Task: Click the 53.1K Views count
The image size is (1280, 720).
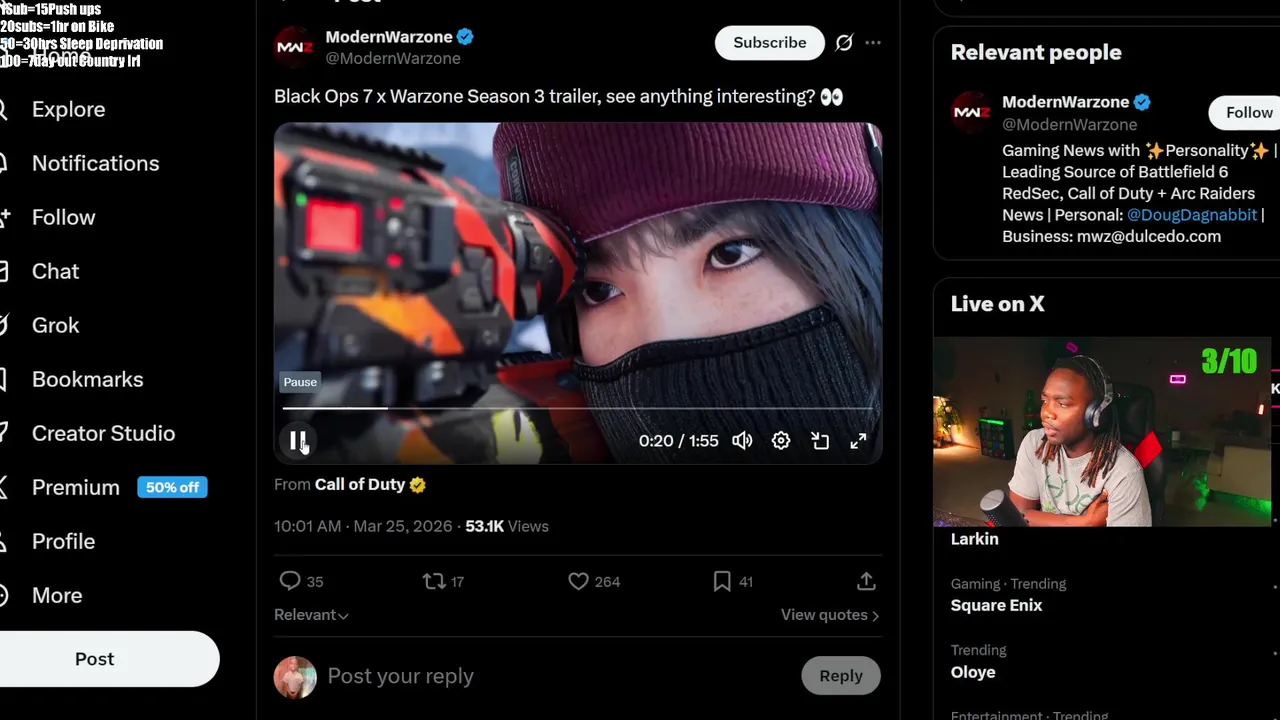Action: coord(507,526)
